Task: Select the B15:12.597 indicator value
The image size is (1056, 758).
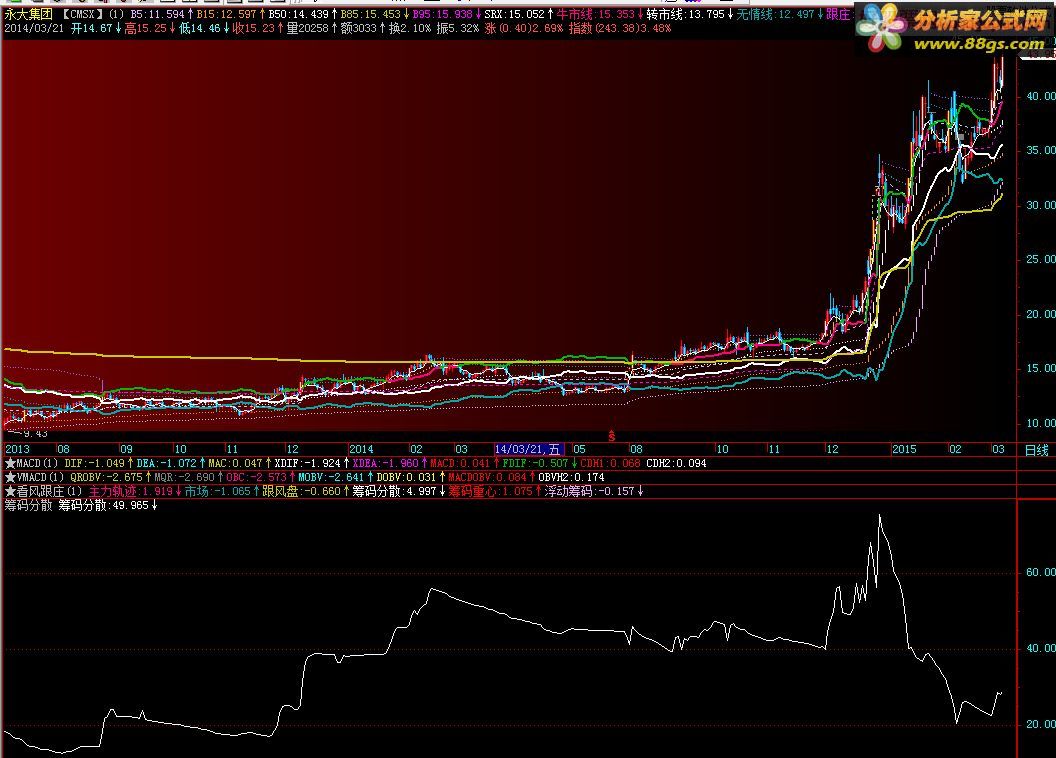Action: tap(226, 14)
